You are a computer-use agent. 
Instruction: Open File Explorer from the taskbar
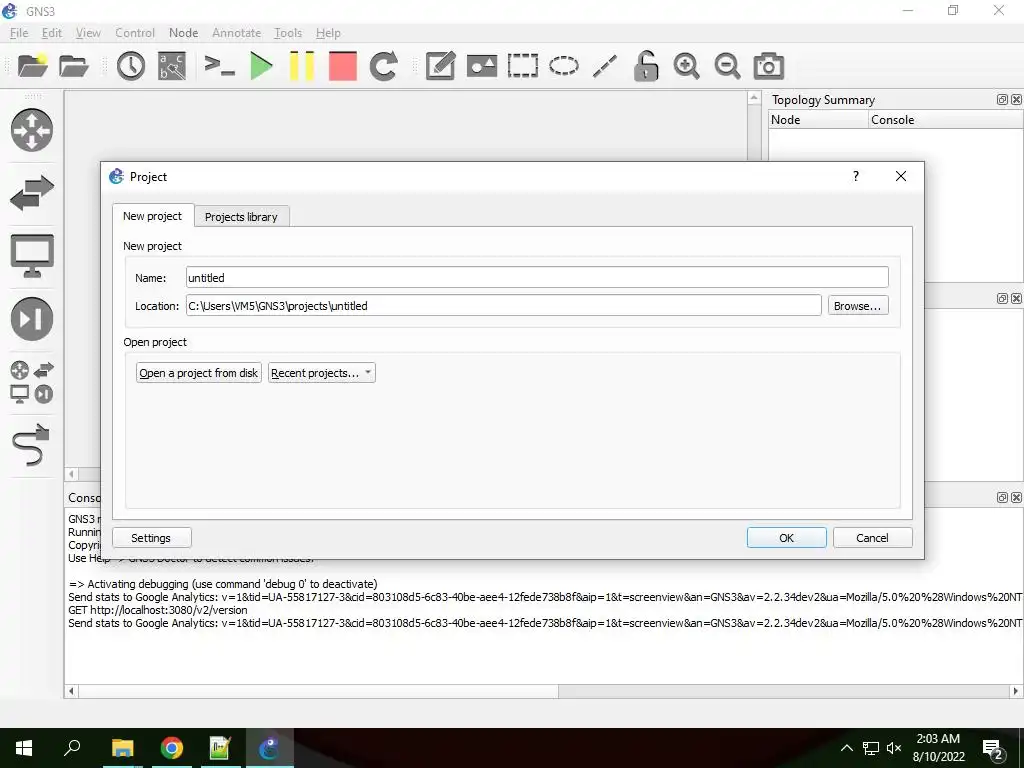122,748
